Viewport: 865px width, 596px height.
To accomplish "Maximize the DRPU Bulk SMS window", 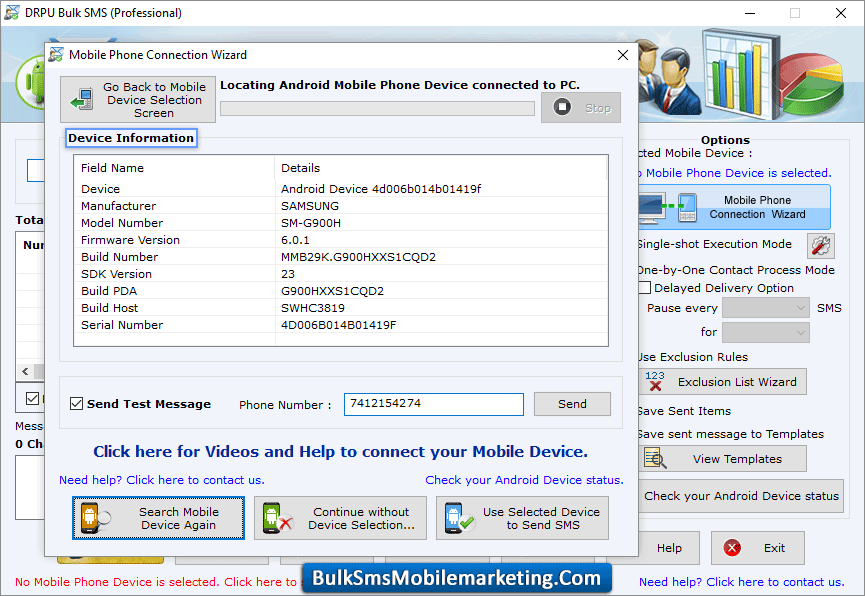I will click(795, 13).
